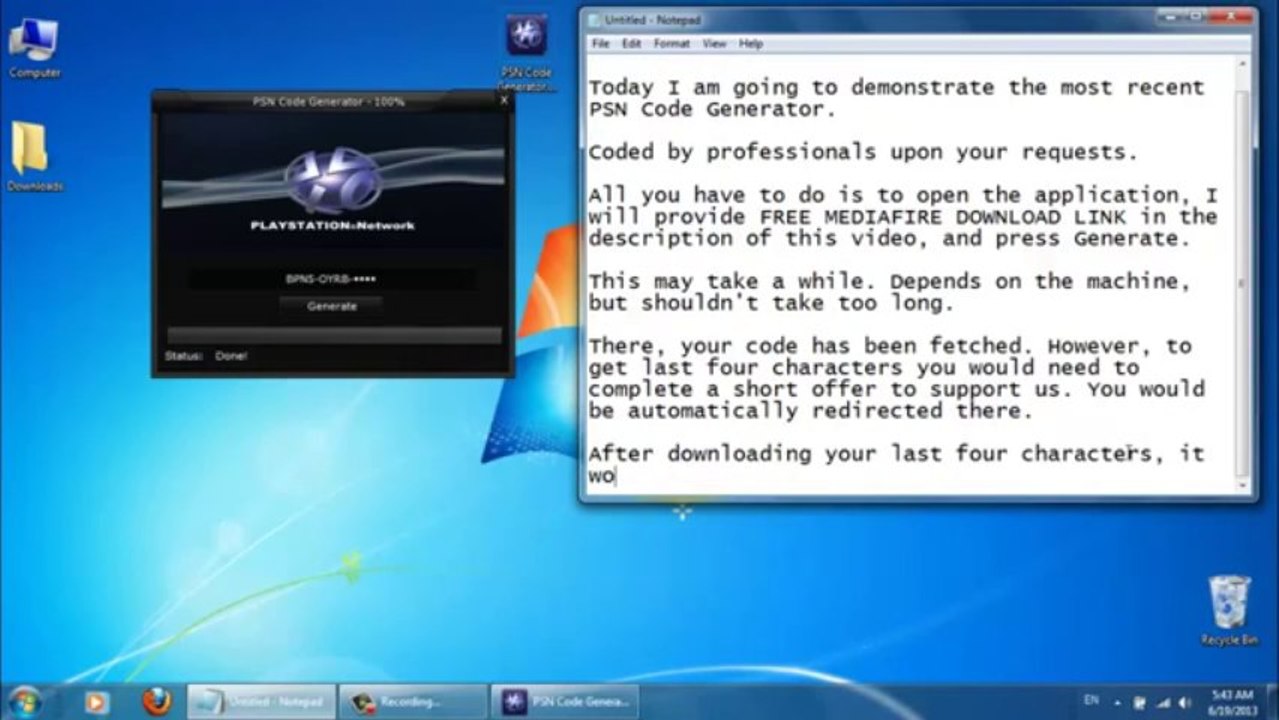Switch to Untitled - Notepad taskbar button
This screenshot has height=720, width=1279.
[x=262, y=702]
